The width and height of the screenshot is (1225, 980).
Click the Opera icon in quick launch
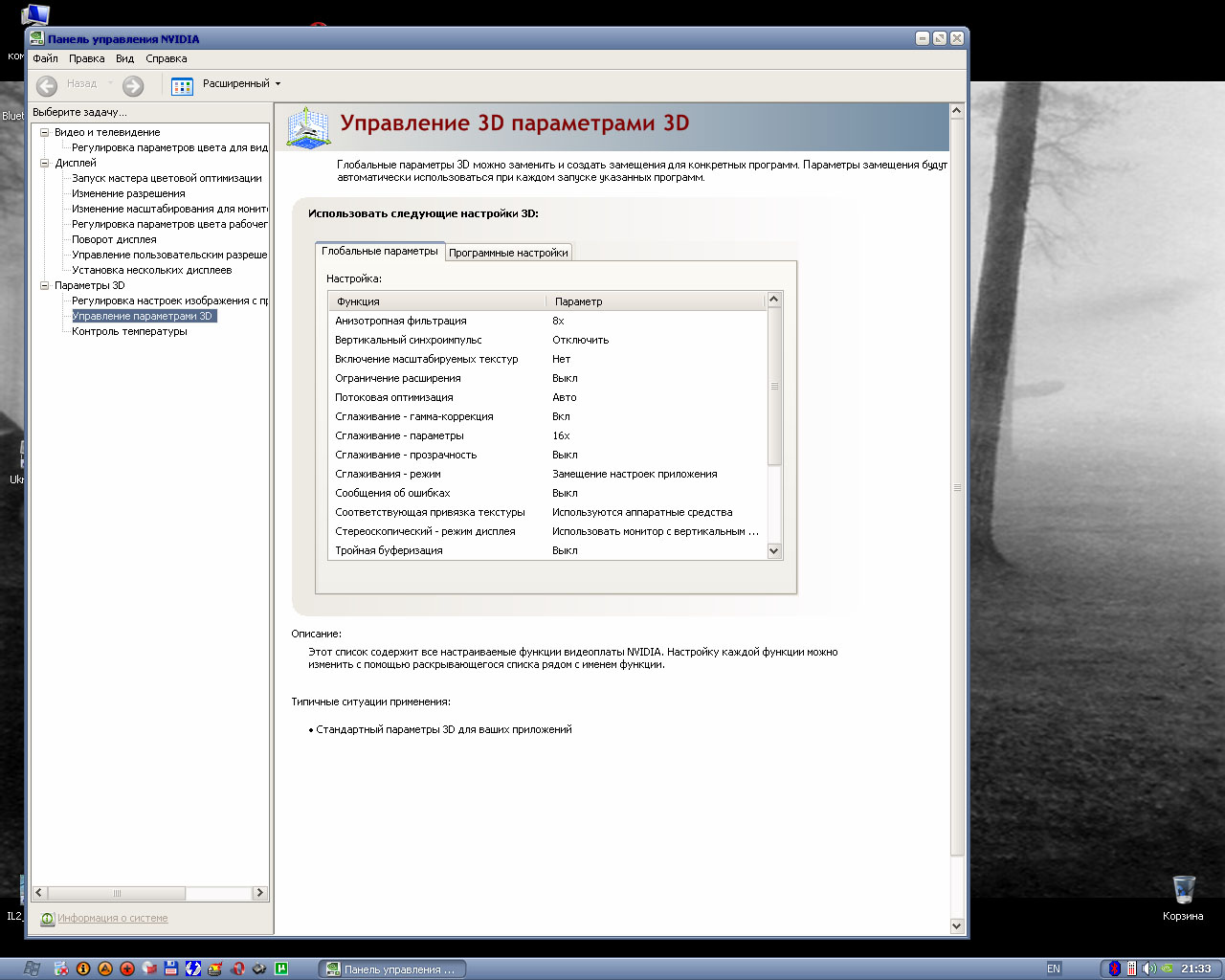tap(237, 969)
